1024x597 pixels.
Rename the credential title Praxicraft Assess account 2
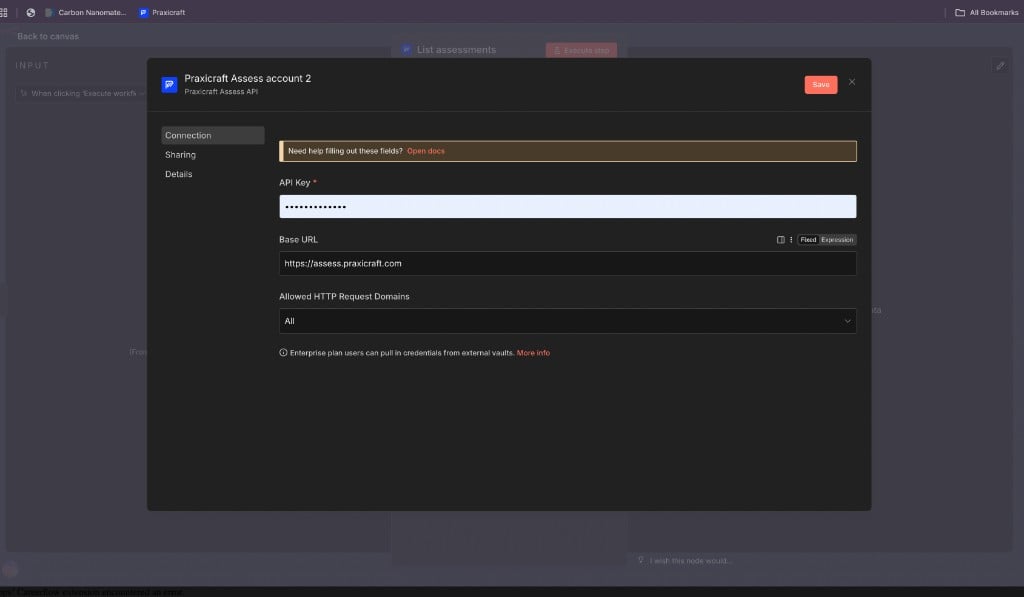248,78
